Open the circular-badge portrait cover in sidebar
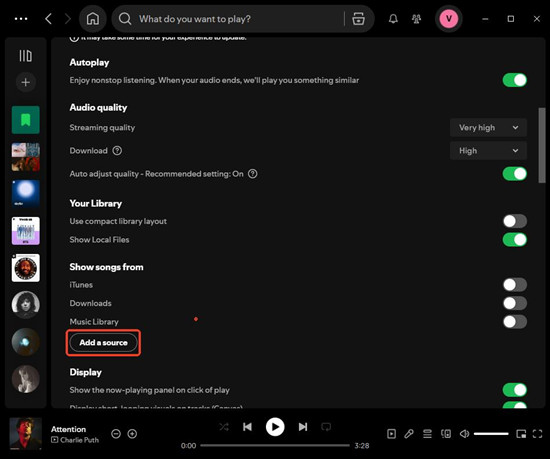 coord(26,268)
